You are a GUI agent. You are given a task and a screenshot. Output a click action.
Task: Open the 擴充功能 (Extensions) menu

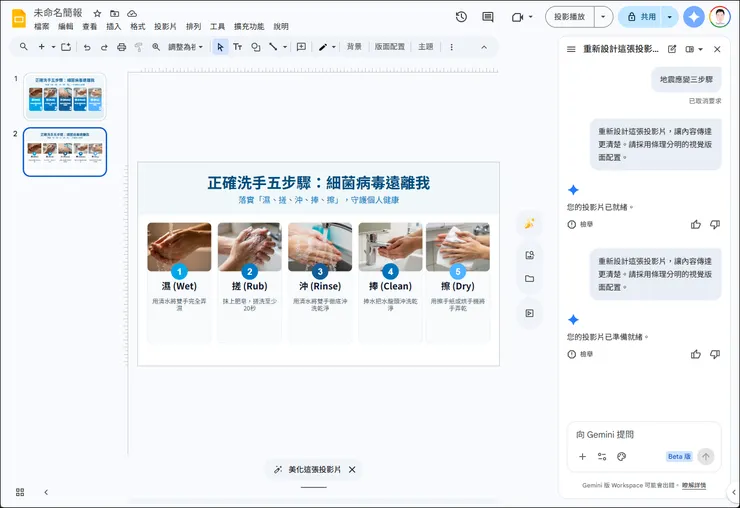tap(249, 26)
